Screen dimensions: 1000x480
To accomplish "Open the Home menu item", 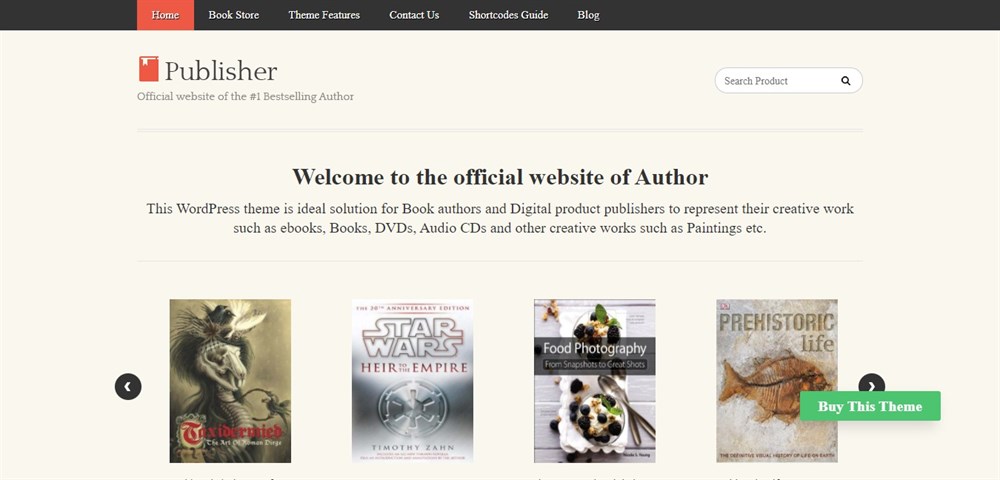I will 165,15.
